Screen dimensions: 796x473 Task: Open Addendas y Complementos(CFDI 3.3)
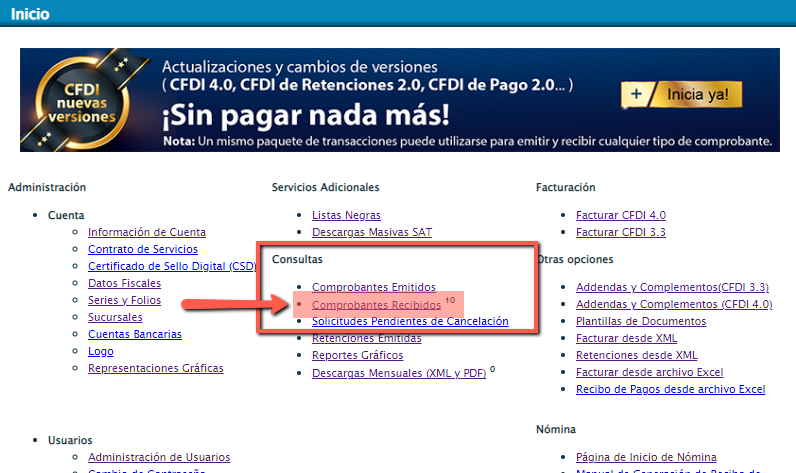tap(672, 287)
